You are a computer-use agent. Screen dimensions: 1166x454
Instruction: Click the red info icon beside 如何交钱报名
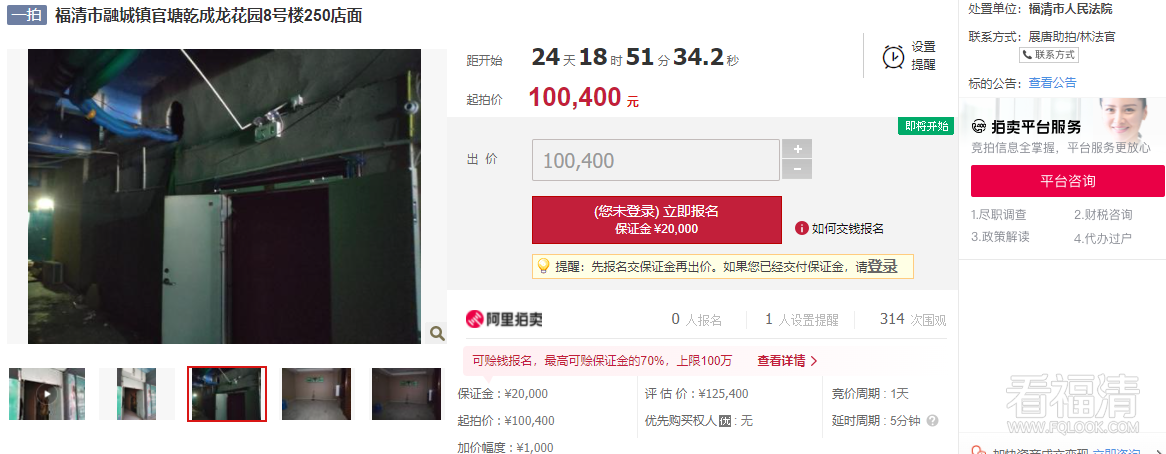801,228
